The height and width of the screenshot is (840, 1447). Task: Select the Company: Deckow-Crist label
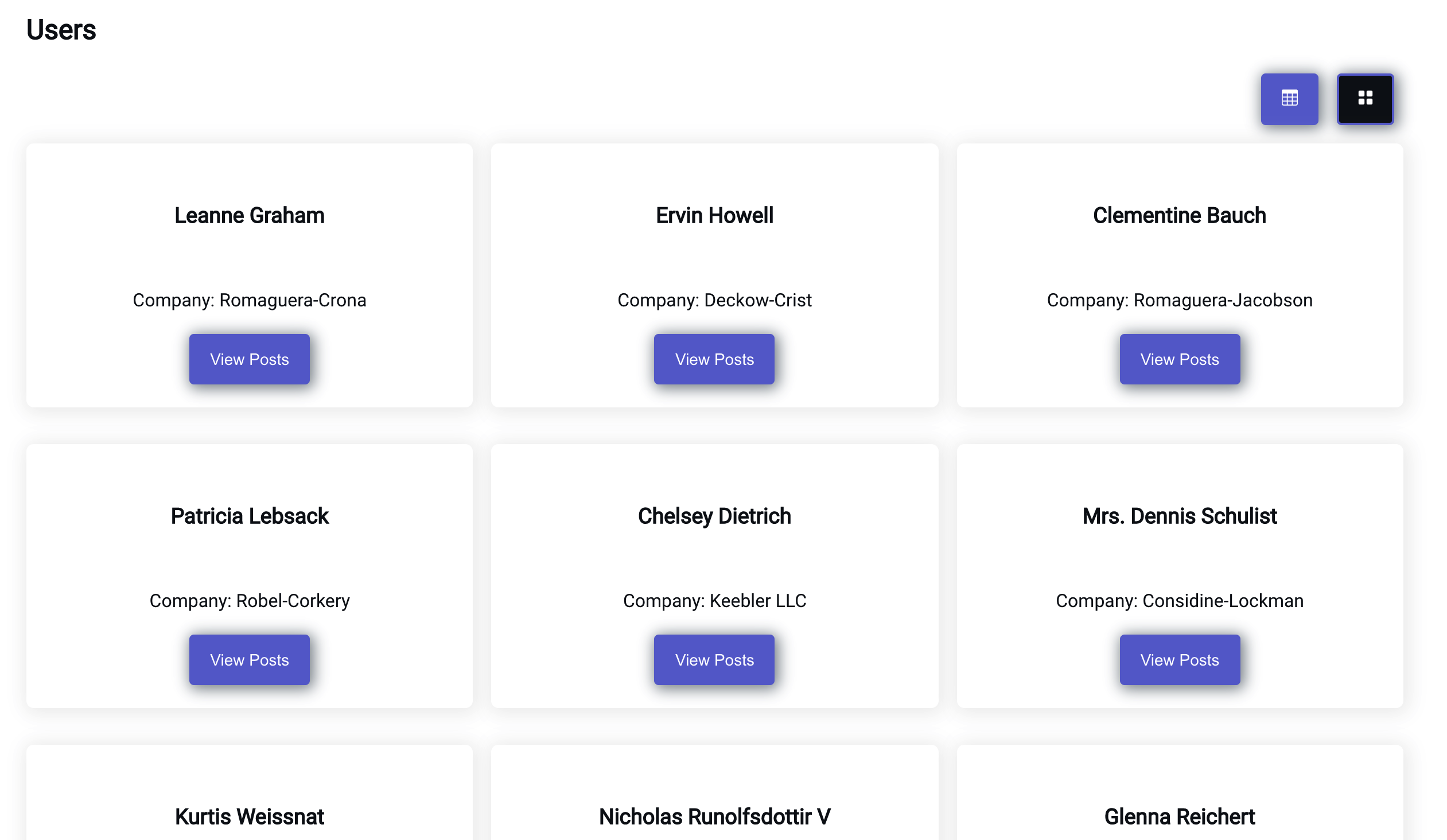click(x=714, y=300)
